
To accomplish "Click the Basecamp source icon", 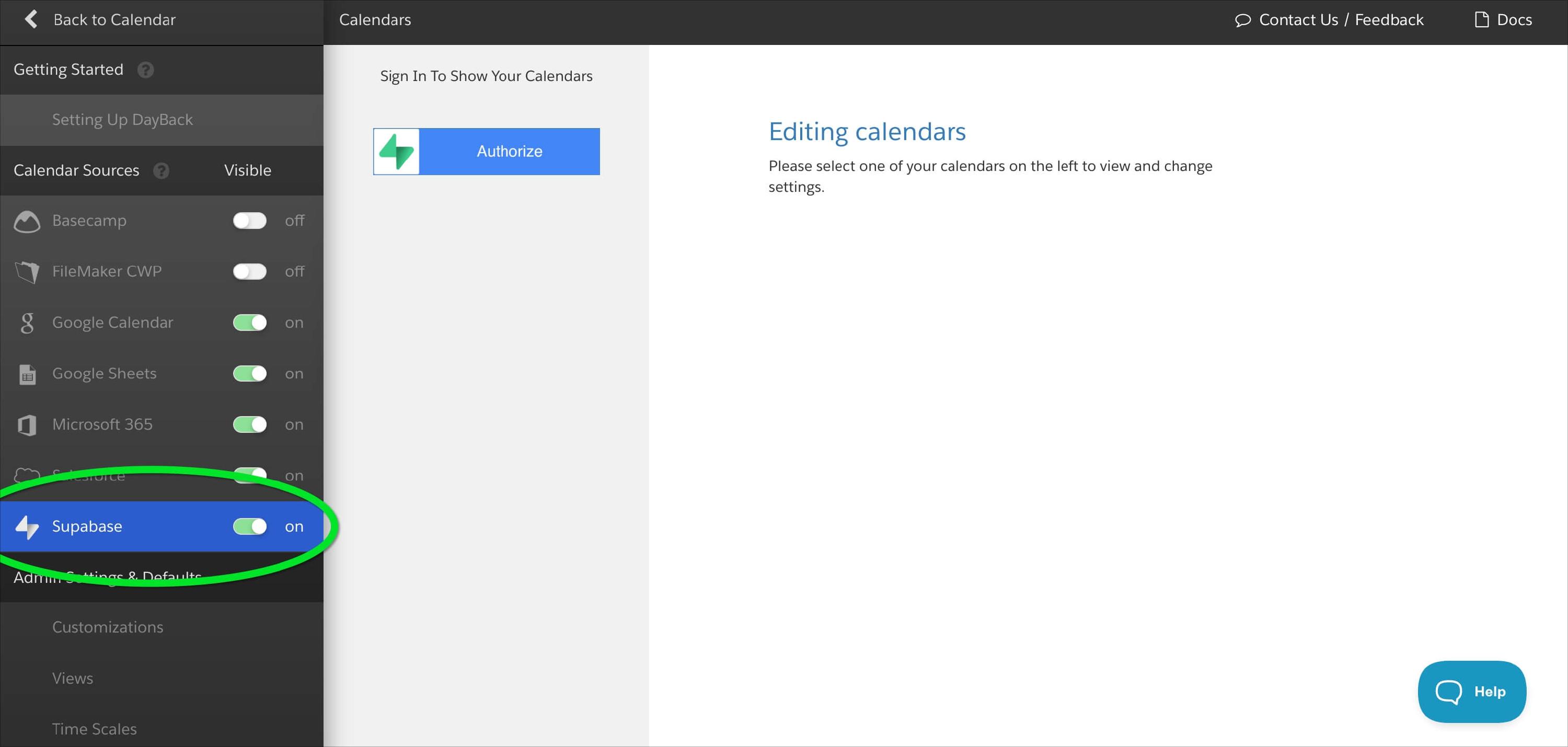I will (x=27, y=222).
